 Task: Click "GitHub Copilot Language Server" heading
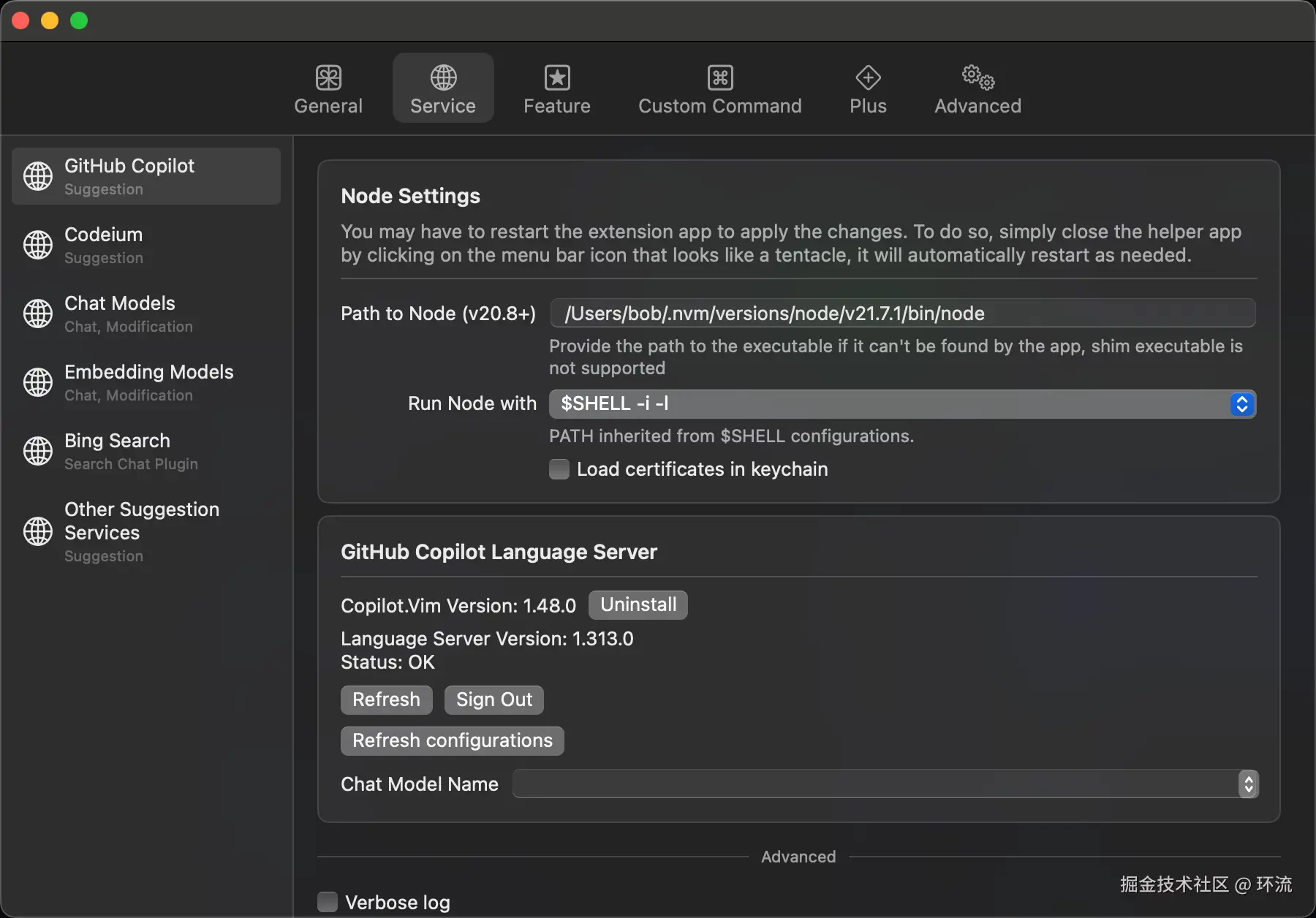click(x=499, y=552)
